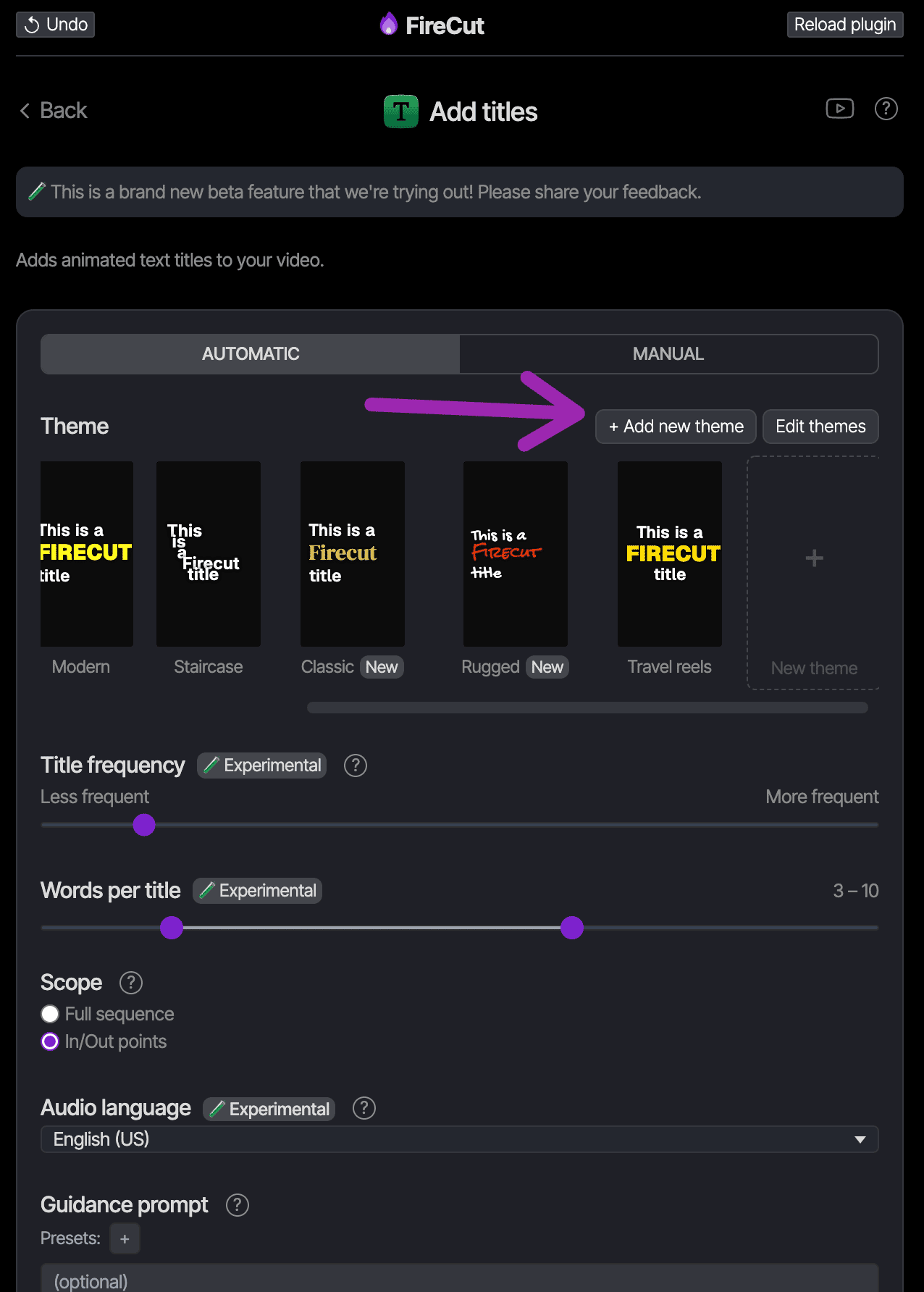Select the In/Out points radio button
Image resolution: width=924 pixels, height=1292 pixels.
[x=50, y=1041]
